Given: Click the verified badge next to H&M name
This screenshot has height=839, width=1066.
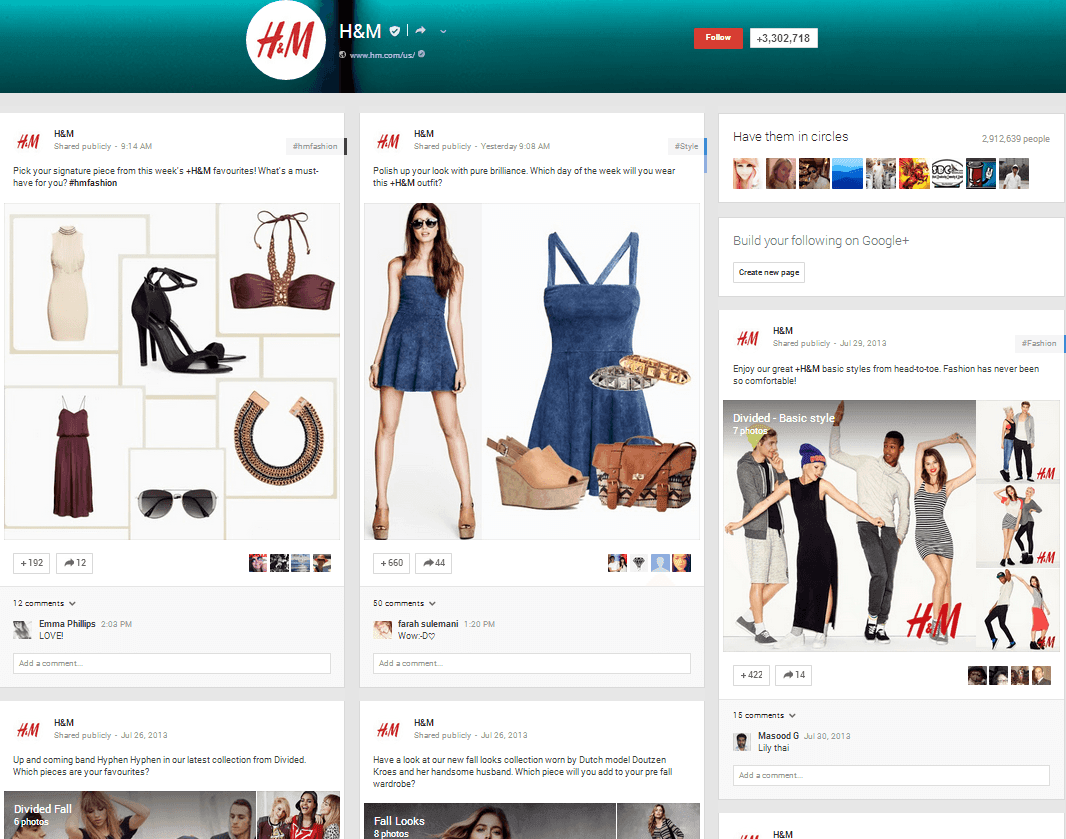Looking at the screenshot, I should [x=394, y=31].
